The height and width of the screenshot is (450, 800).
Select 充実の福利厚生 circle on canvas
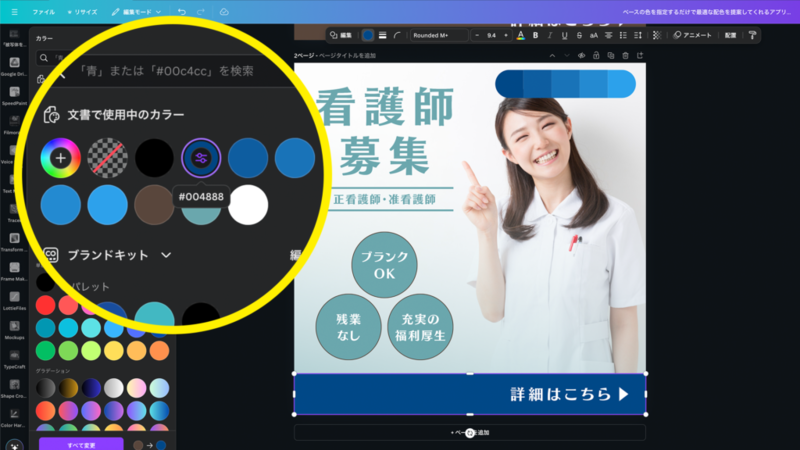pos(420,327)
